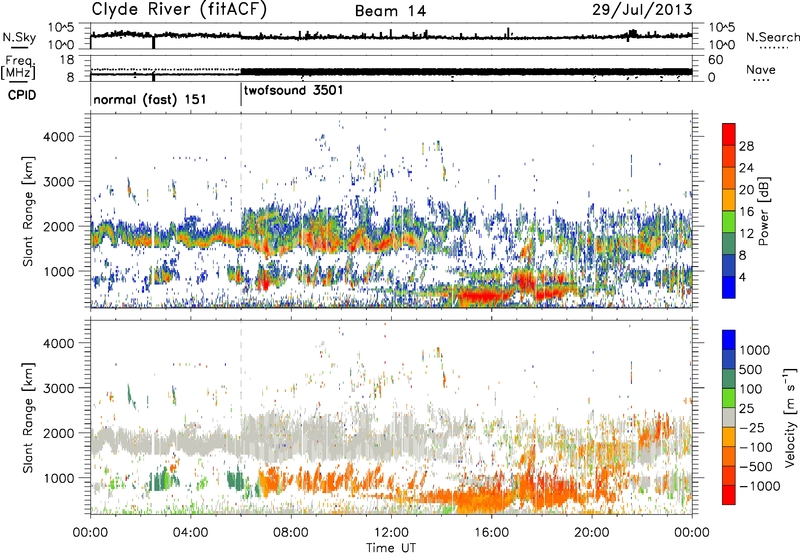Screen dimensions: 800x554
Task: Click the '18' frequency axis value
Action: pos(67,60)
